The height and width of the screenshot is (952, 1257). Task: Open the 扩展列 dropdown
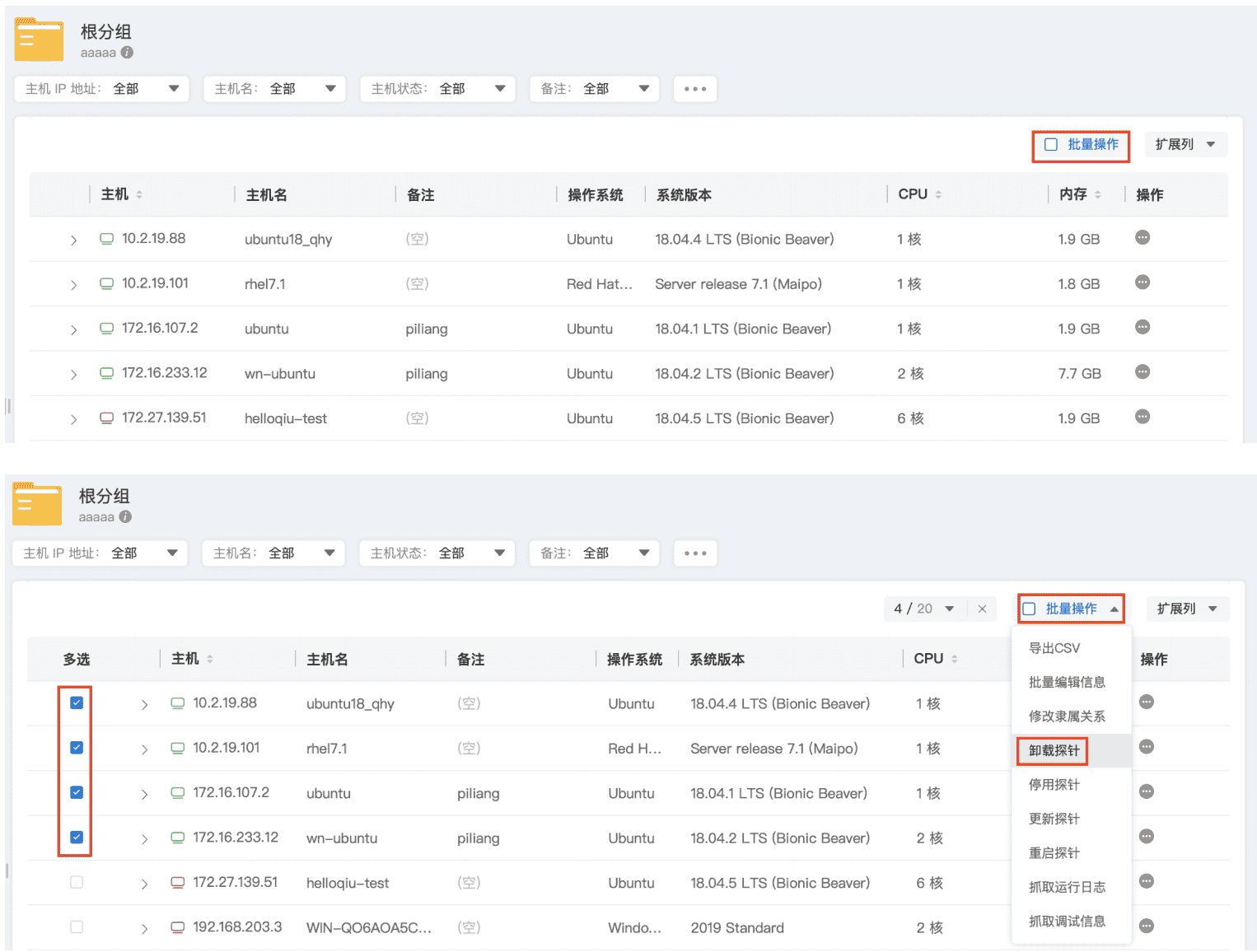tap(1186, 144)
